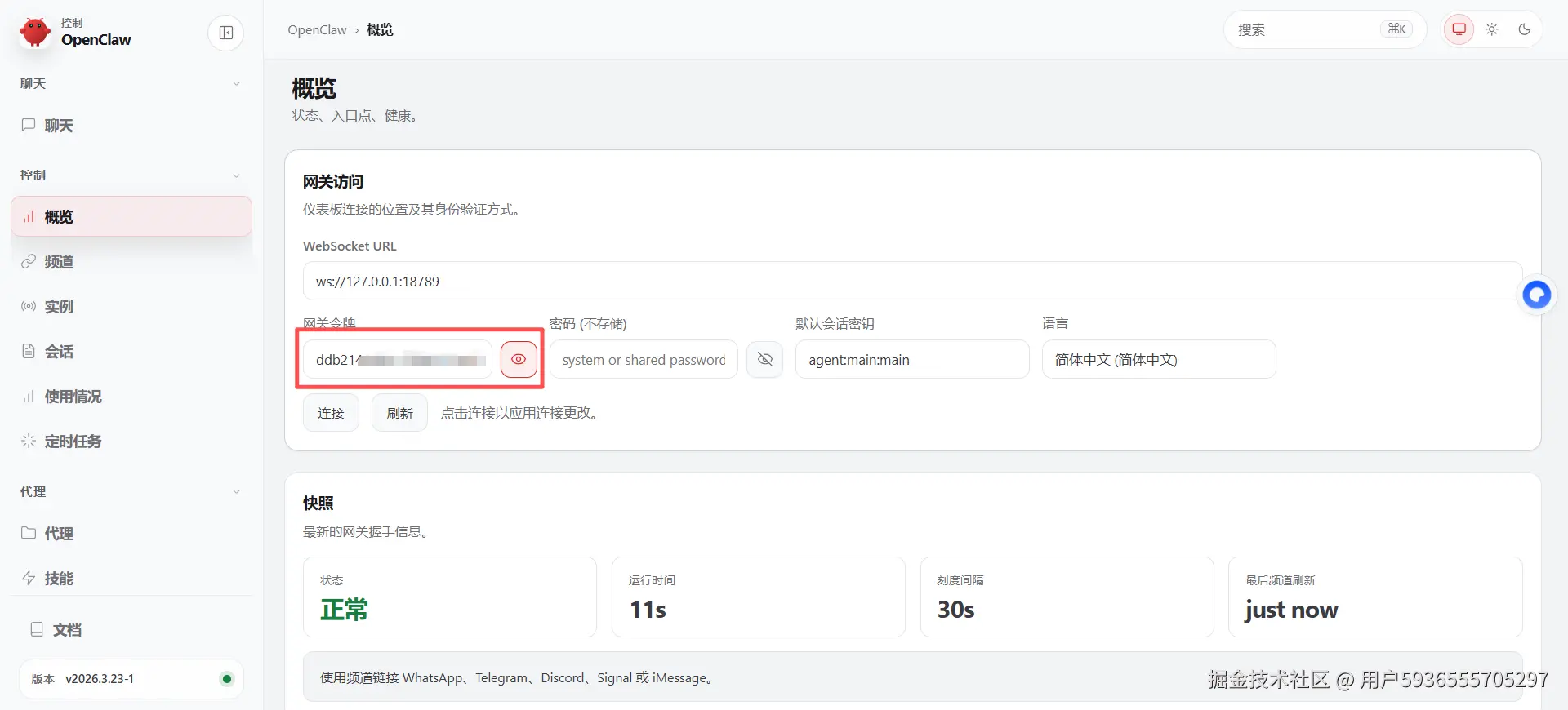The width and height of the screenshot is (1568, 710).
Task: Click the 网关访问 section heading
Action: coord(333,181)
